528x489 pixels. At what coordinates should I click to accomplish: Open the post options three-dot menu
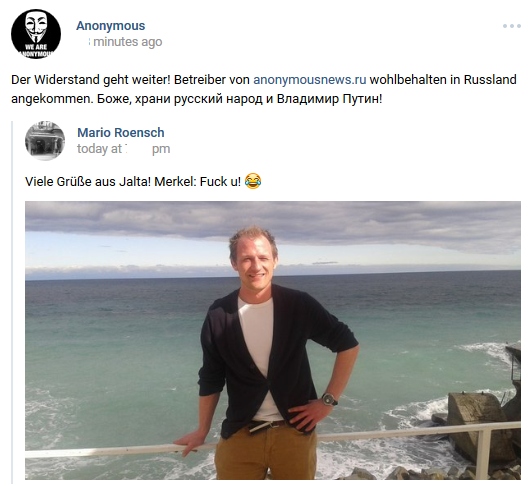click(x=512, y=26)
